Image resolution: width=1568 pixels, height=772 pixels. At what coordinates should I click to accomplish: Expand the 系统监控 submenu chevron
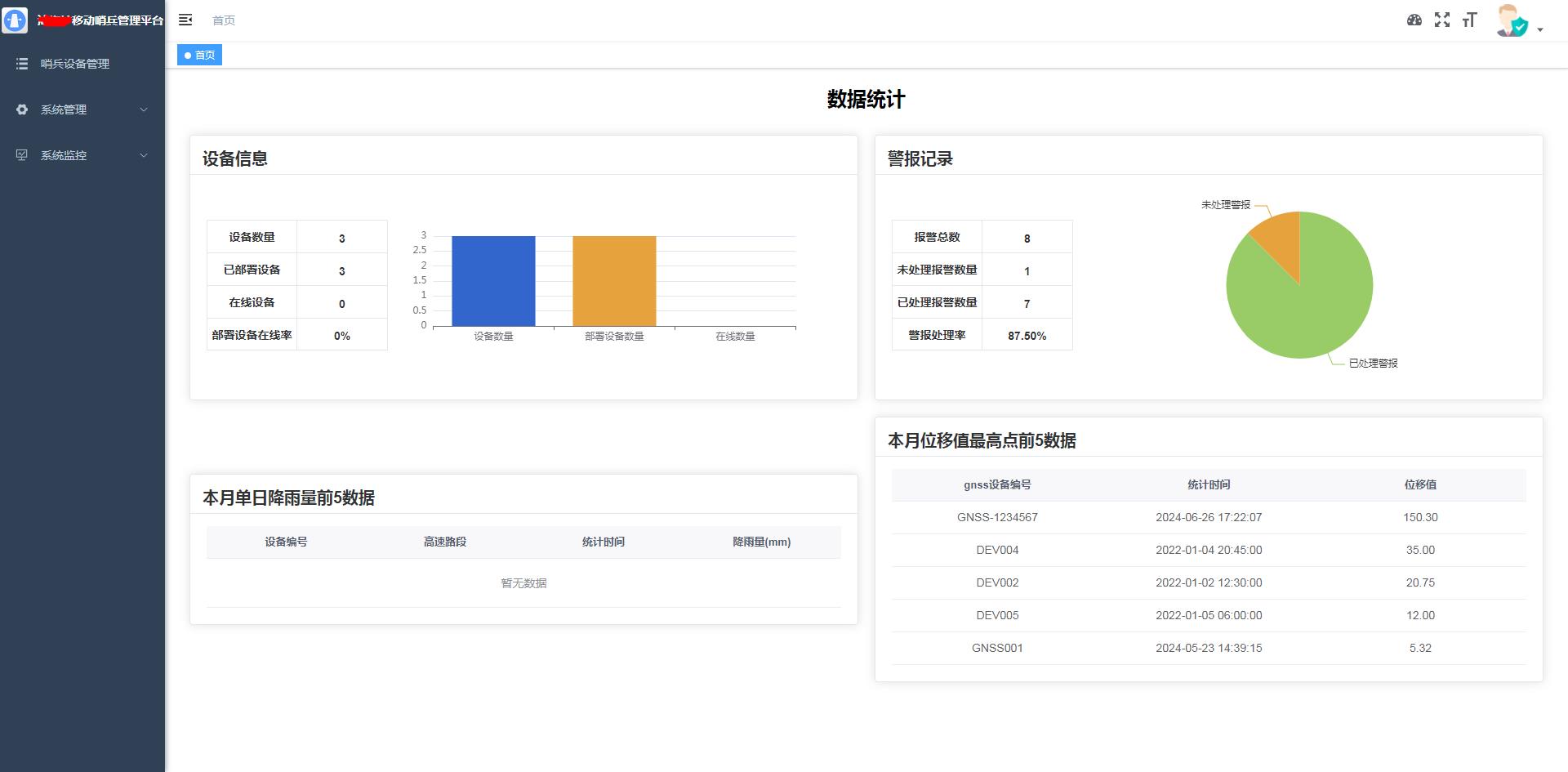[x=144, y=155]
